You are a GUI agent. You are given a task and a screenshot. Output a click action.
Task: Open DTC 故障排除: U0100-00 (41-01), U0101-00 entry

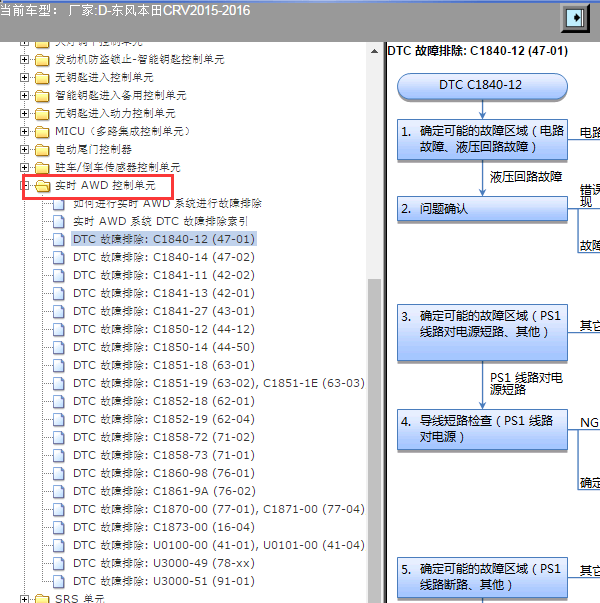[219, 545]
